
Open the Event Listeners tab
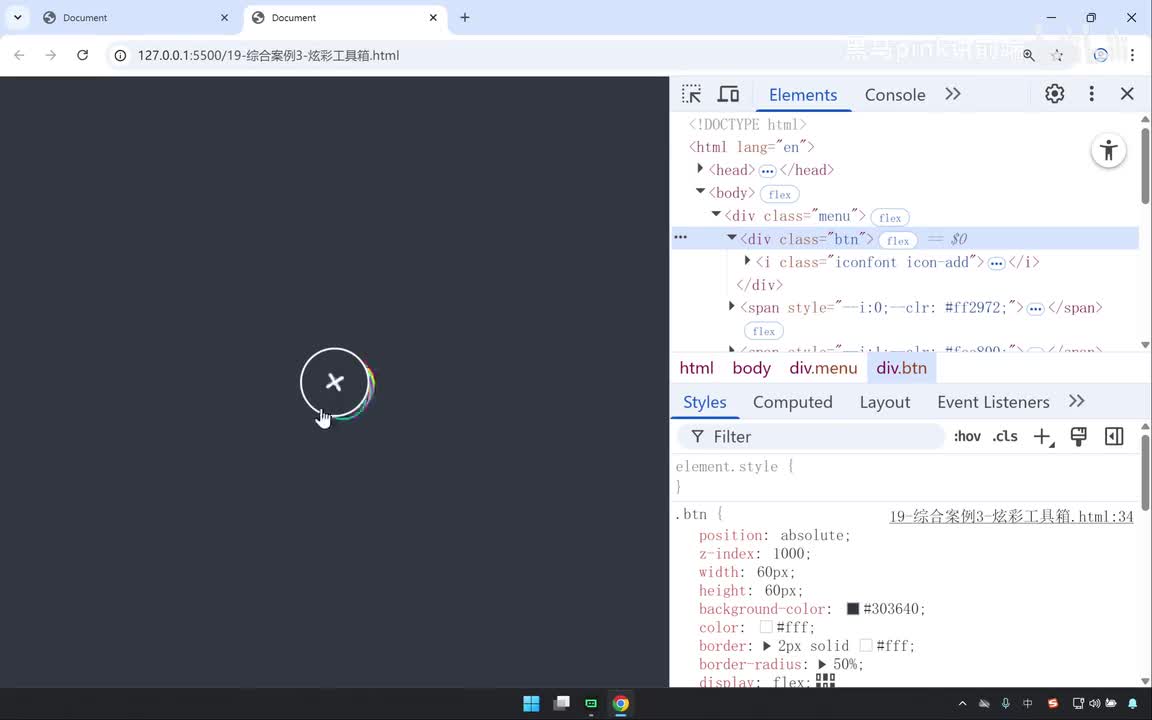(993, 402)
